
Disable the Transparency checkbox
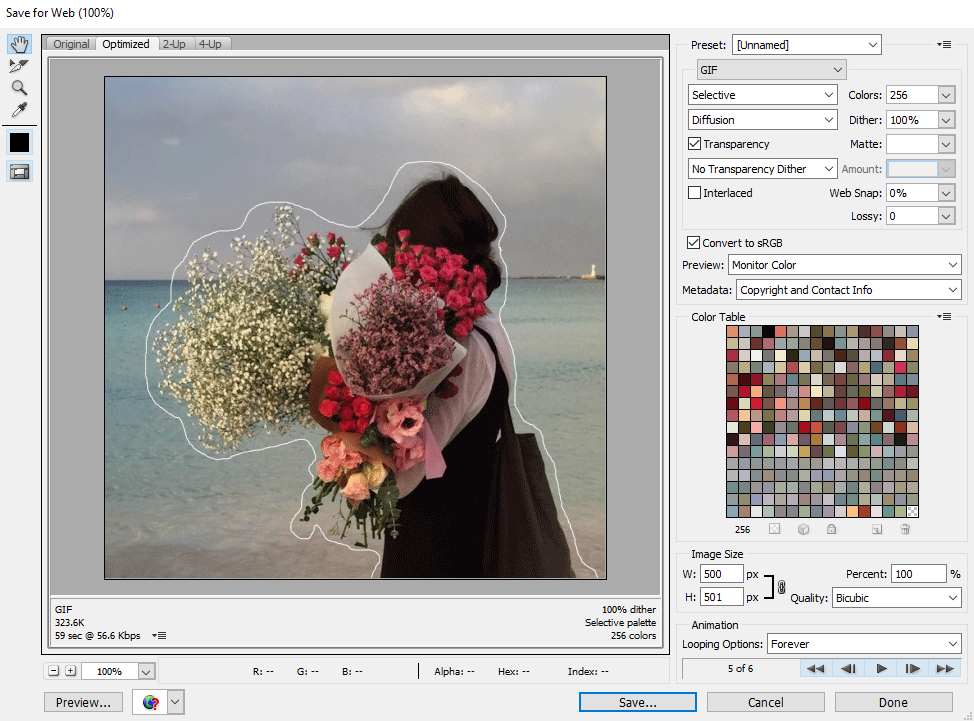click(x=695, y=144)
